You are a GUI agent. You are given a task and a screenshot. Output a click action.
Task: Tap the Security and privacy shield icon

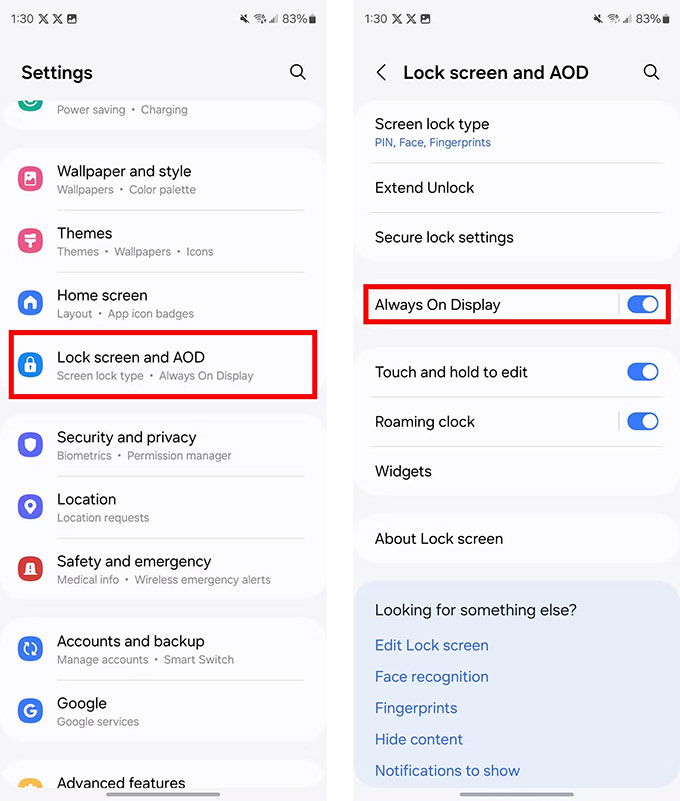point(30,444)
